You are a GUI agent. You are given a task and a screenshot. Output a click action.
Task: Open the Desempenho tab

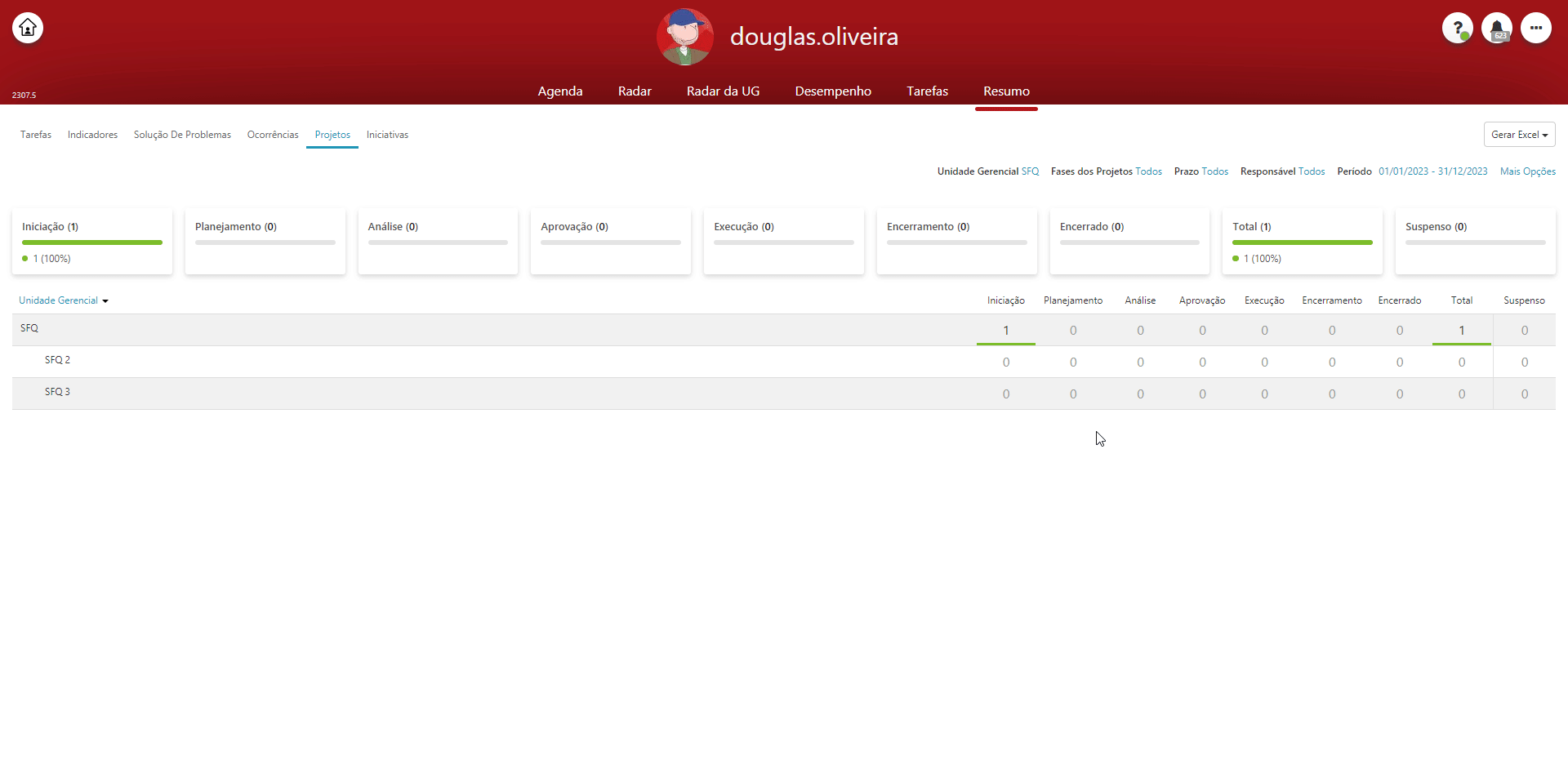tap(833, 91)
